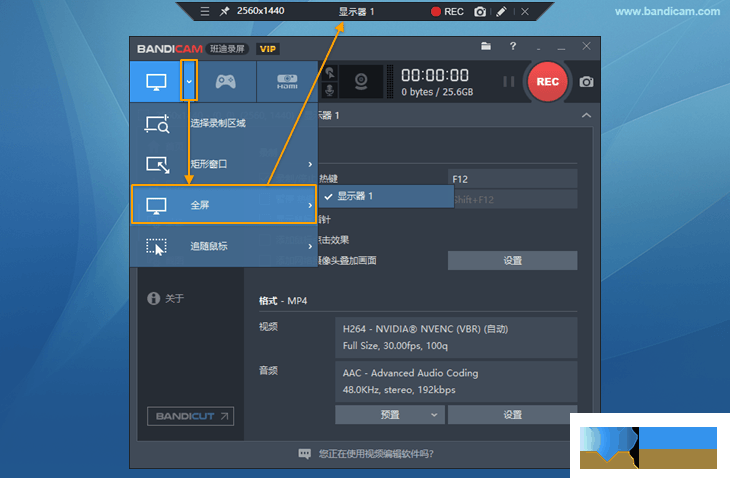Open help with the question mark icon
This screenshot has height=478, width=730.
tap(513, 46)
